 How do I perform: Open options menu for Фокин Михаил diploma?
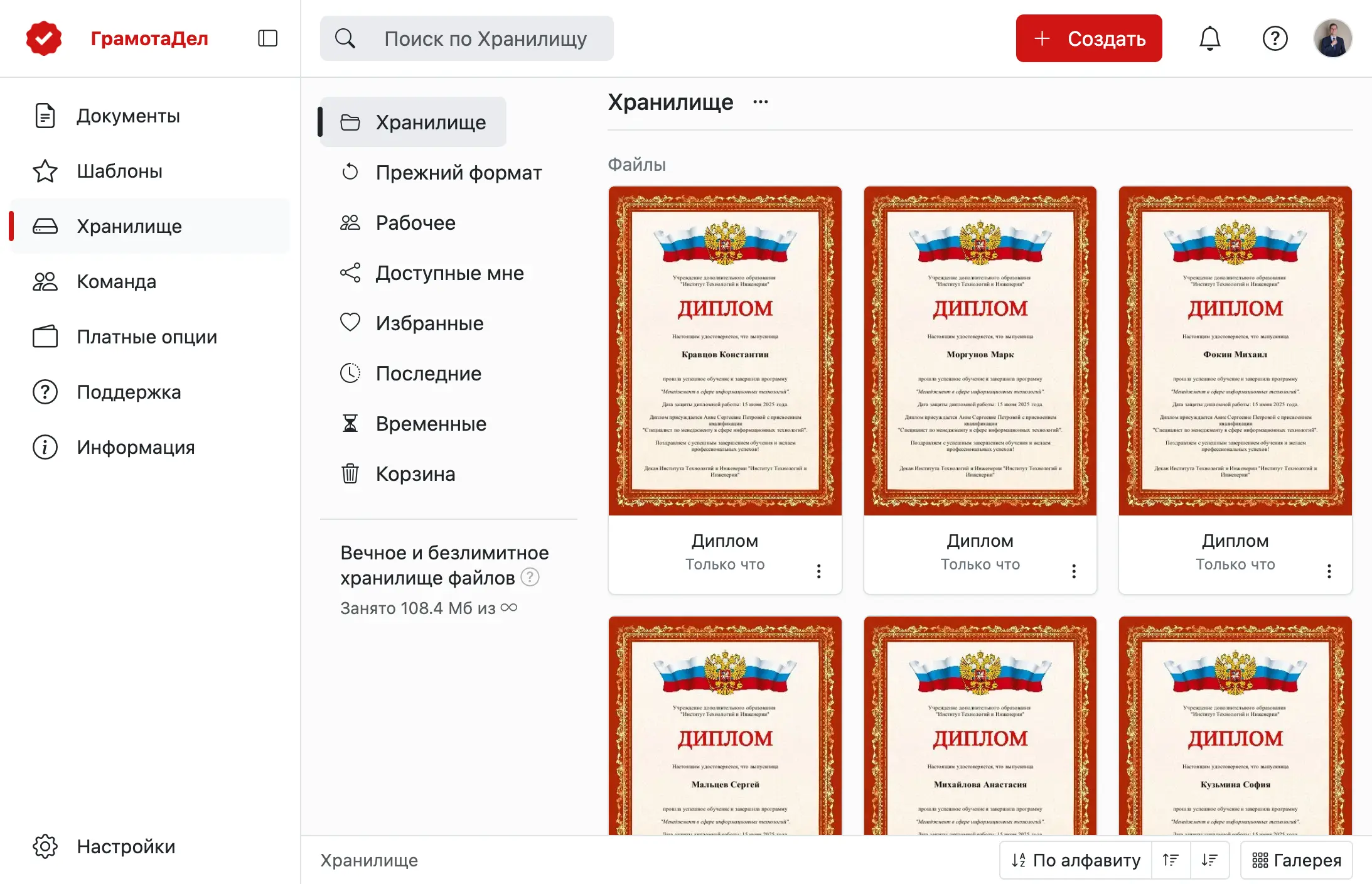tap(1329, 571)
